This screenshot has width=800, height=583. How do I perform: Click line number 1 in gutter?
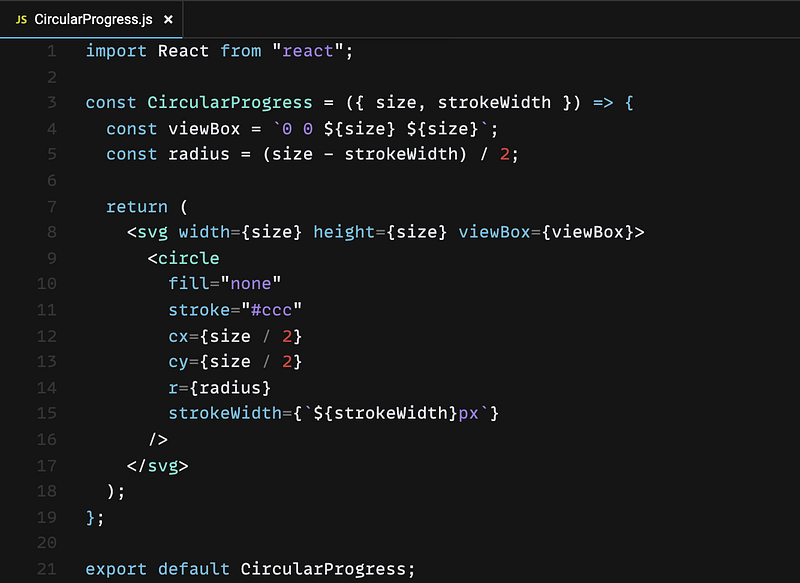[52, 51]
